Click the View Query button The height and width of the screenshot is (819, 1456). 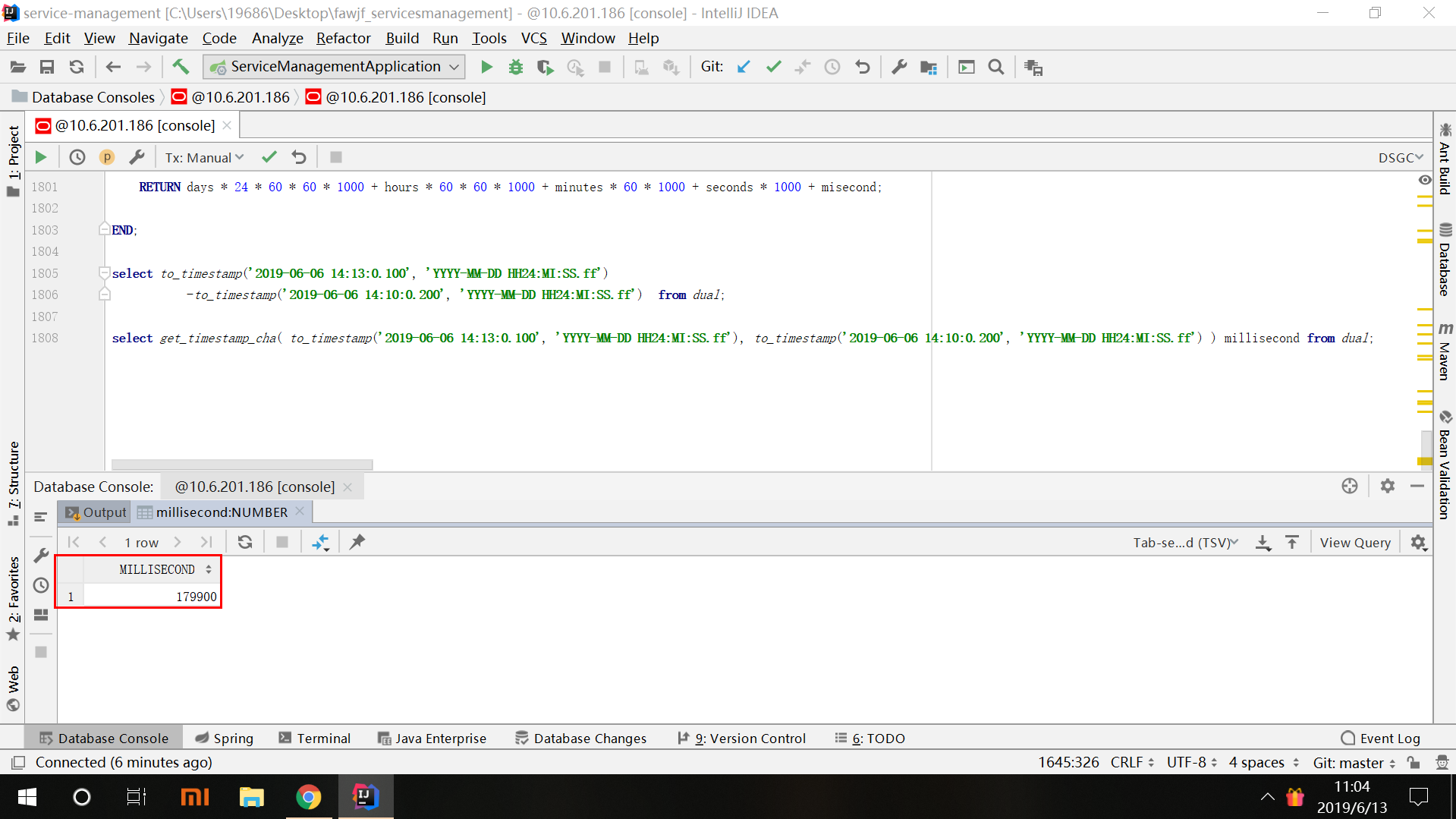(1355, 542)
